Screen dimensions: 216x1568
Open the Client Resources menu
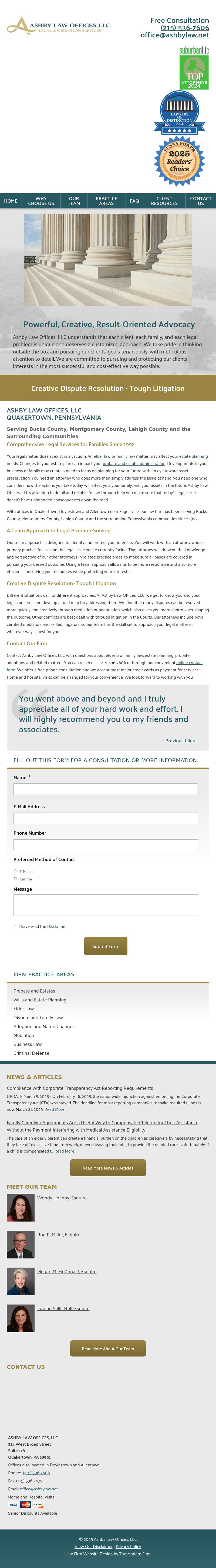(x=164, y=201)
